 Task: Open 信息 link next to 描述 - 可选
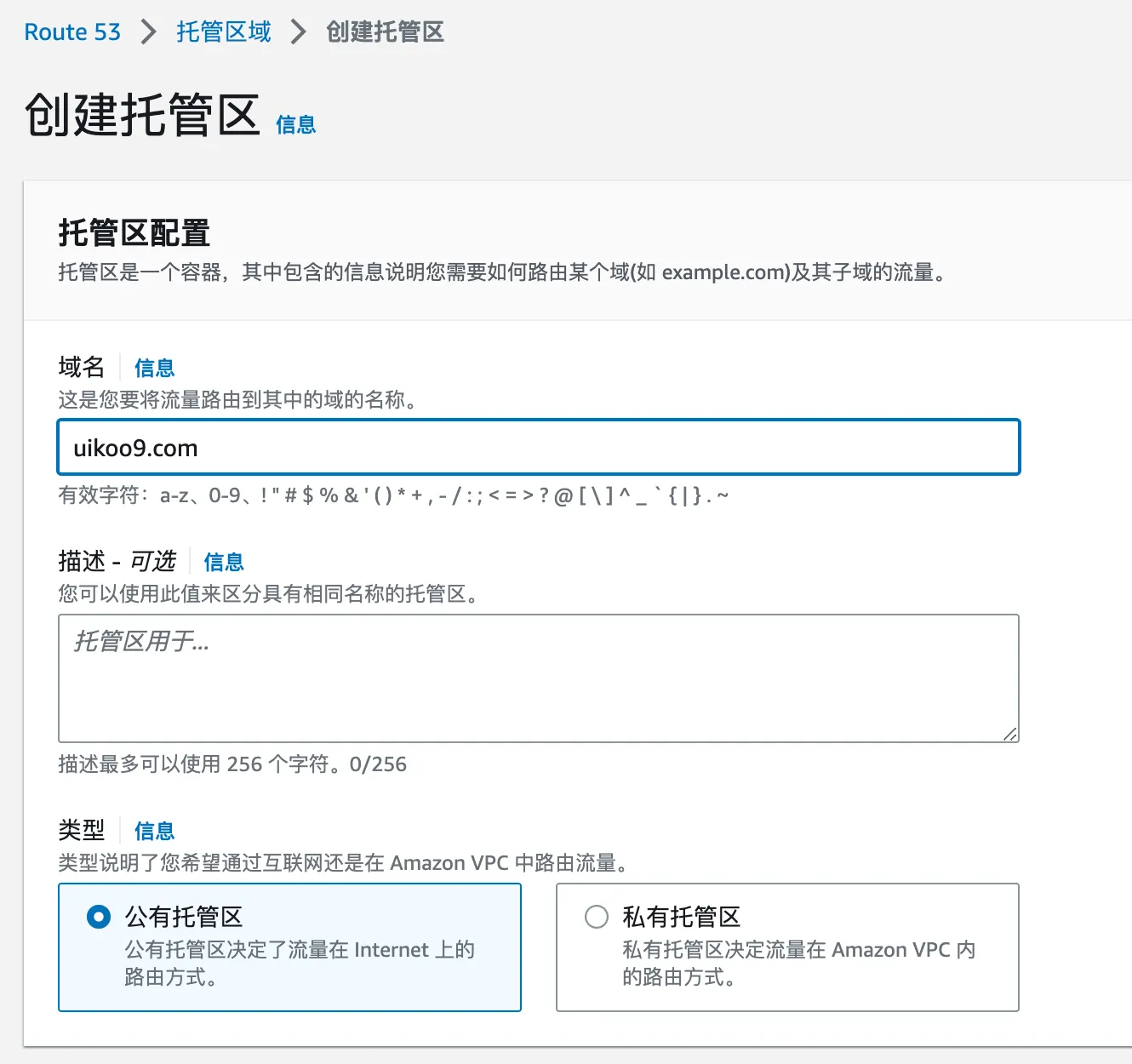223,562
